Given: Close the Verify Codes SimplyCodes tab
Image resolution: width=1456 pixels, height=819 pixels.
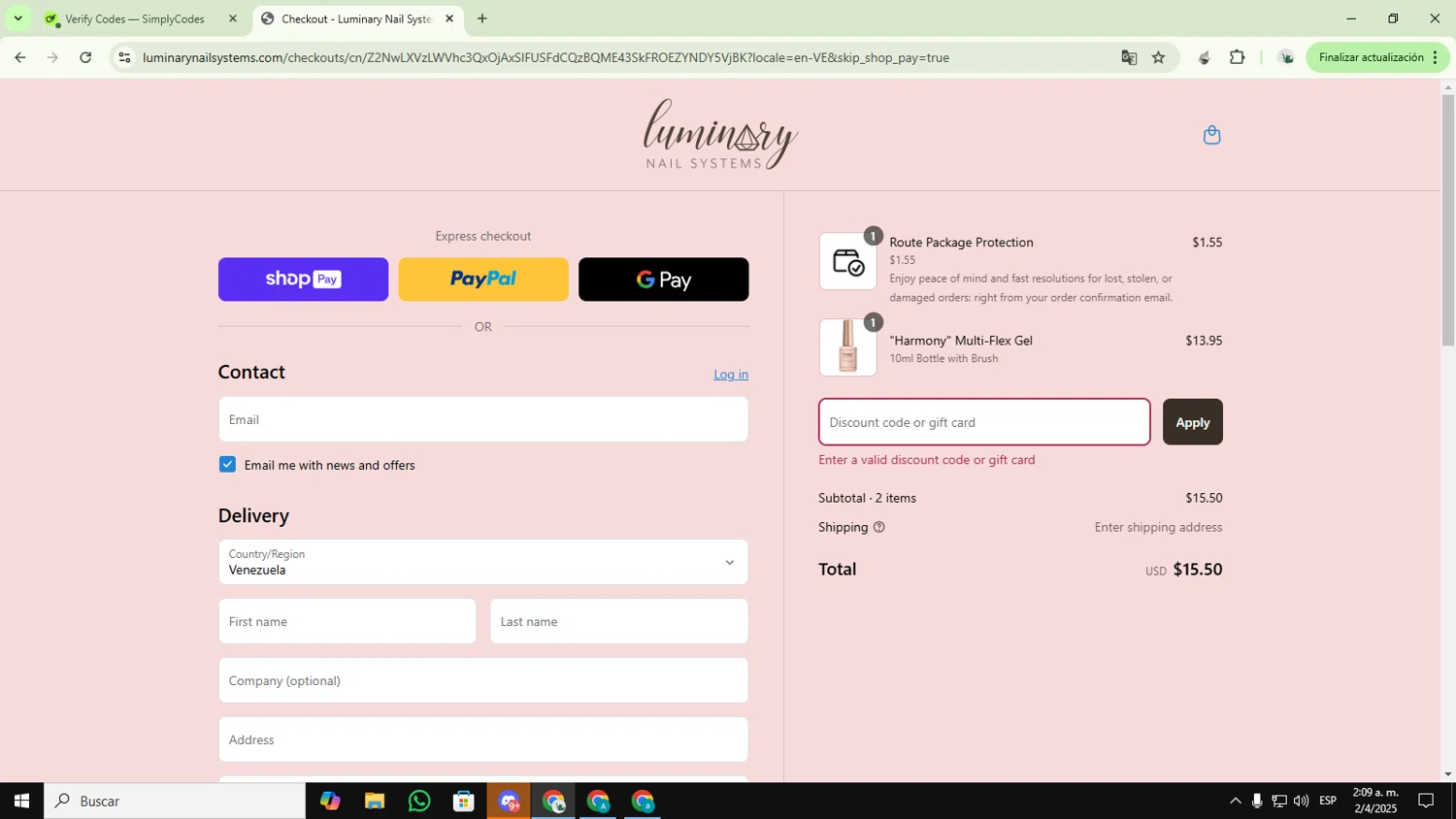Looking at the screenshot, I should tap(232, 18).
